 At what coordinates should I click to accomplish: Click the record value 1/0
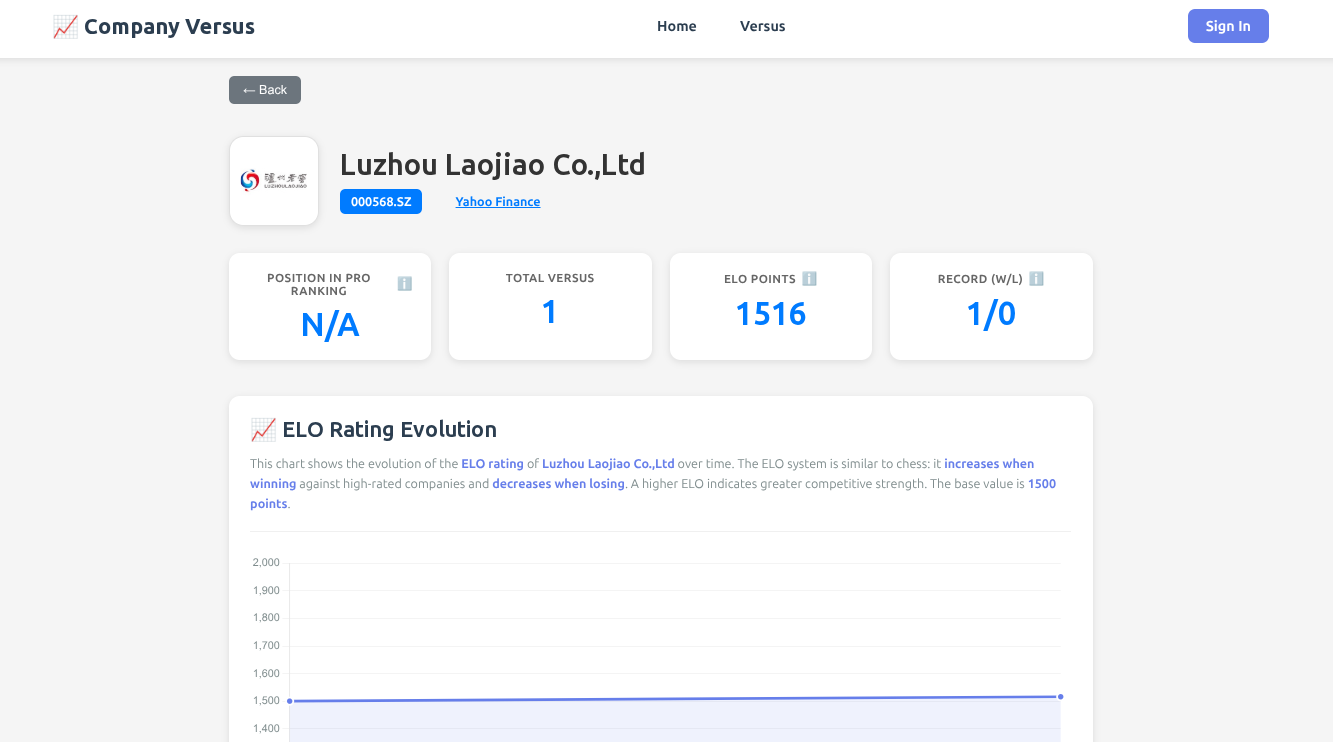point(991,314)
